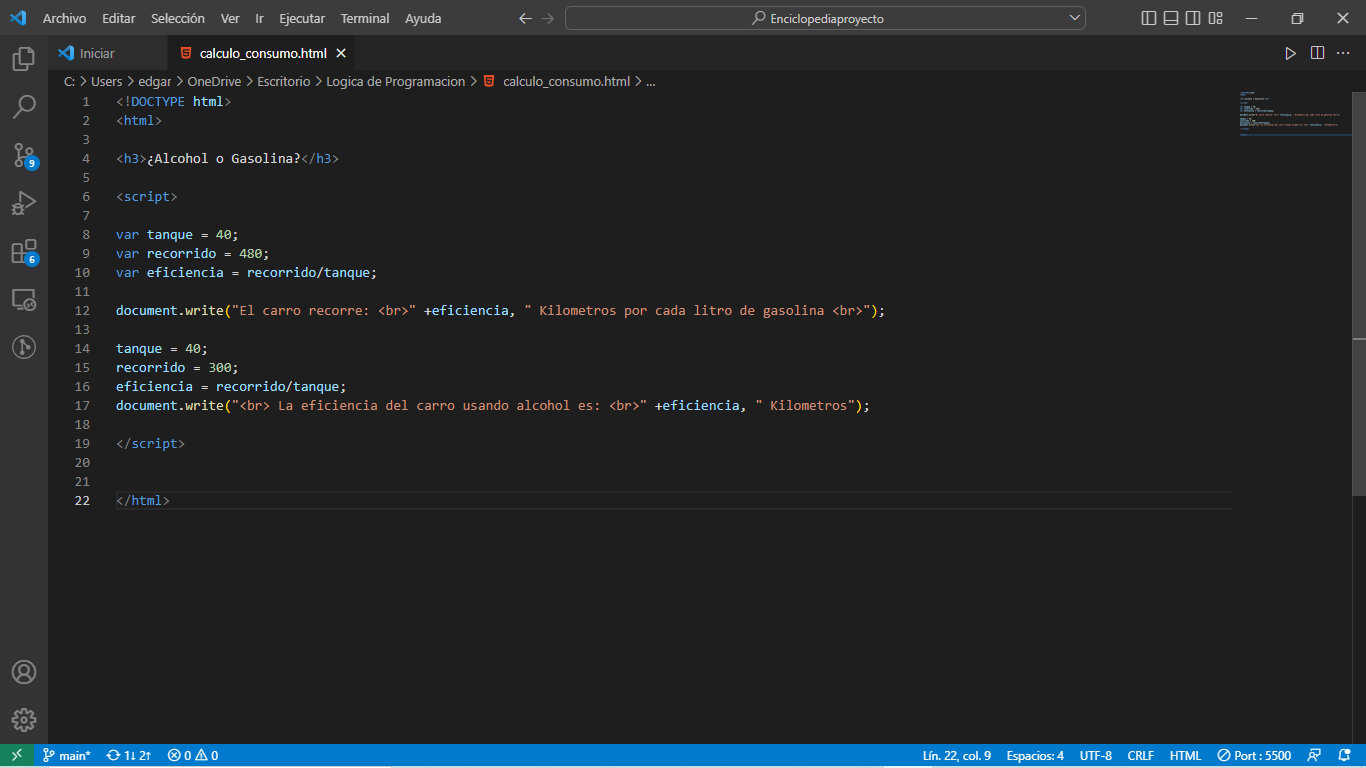Open the Ejecutar menu

(x=302, y=18)
